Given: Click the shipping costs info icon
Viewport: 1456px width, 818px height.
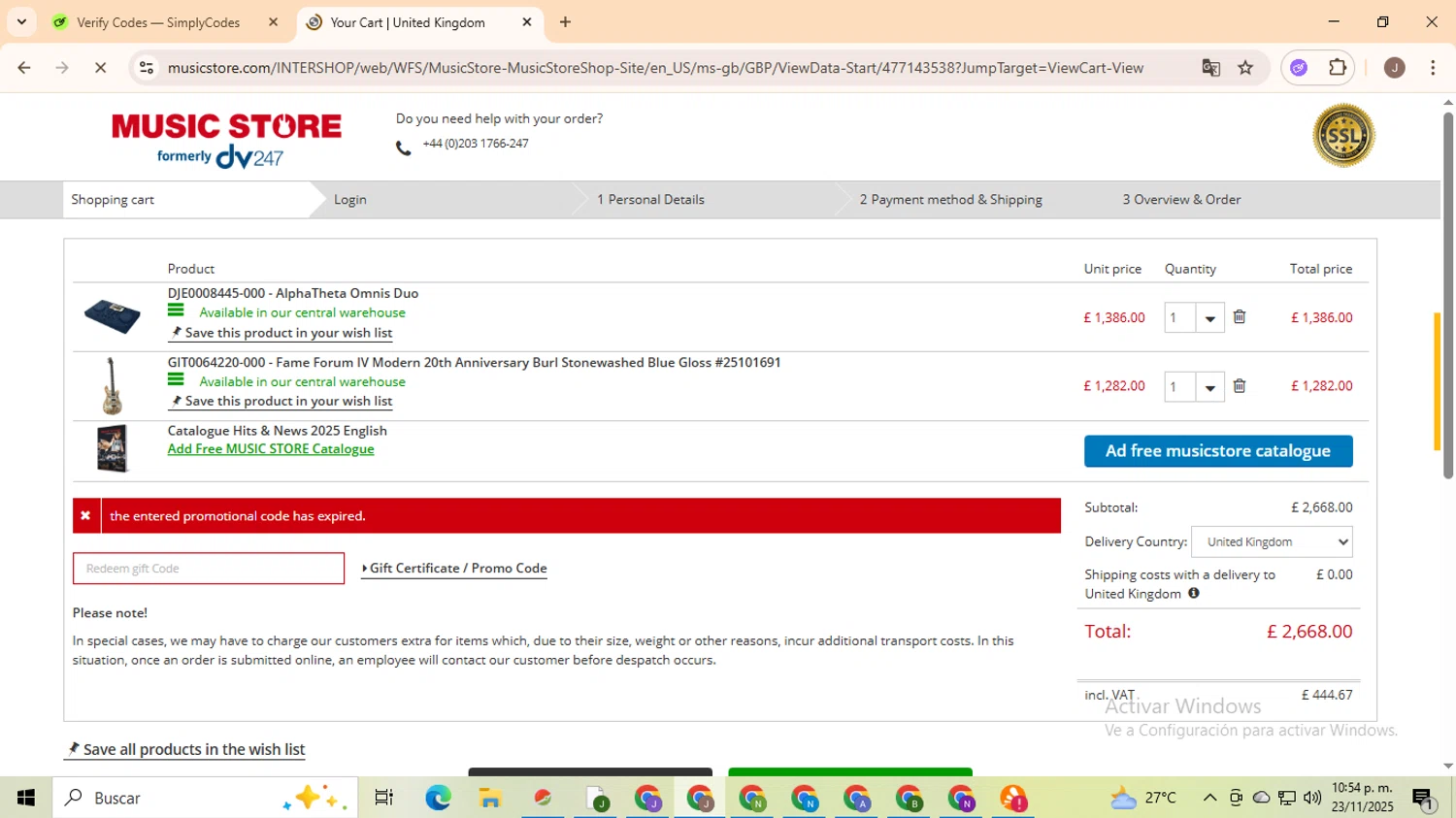Looking at the screenshot, I should tap(1194, 593).
